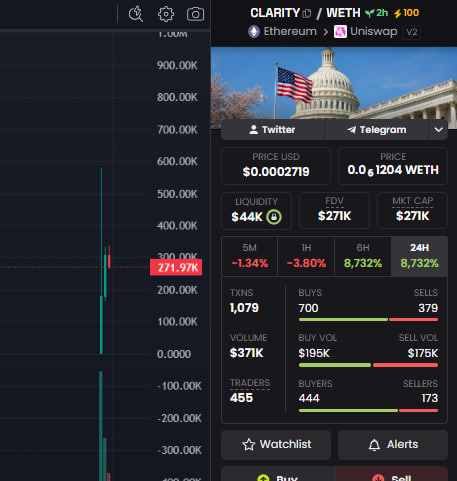Open the chart indicator quick-search icon
The height and width of the screenshot is (481, 457).
pyautogui.click(x=136, y=14)
